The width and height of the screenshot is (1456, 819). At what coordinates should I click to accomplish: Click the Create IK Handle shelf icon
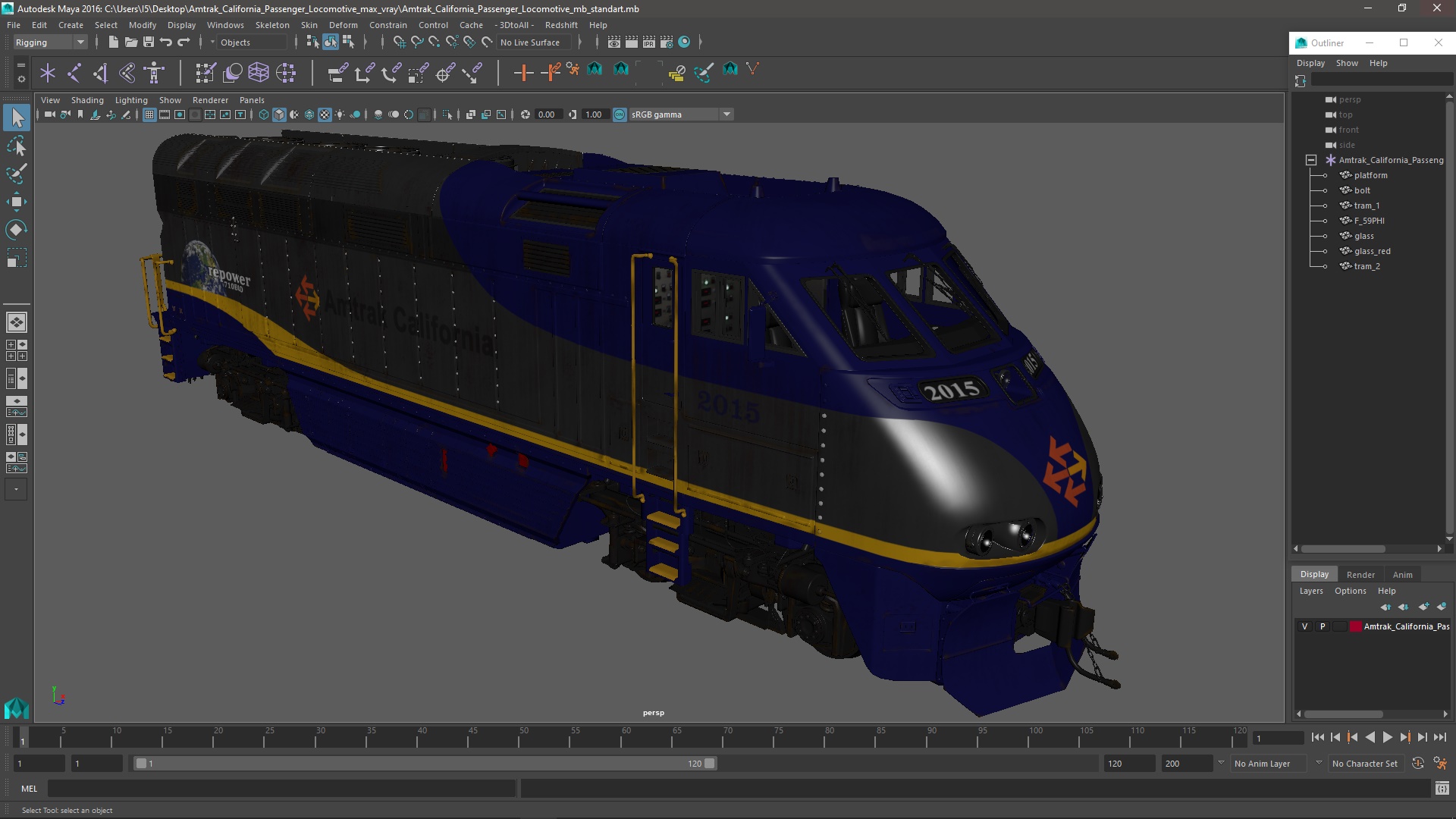coord(101,73)
